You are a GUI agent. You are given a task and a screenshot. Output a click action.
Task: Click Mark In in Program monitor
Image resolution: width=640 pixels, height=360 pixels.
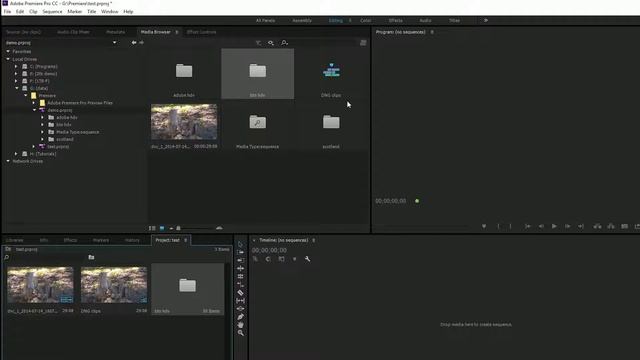pyautogui.click(x=498, y=226)
